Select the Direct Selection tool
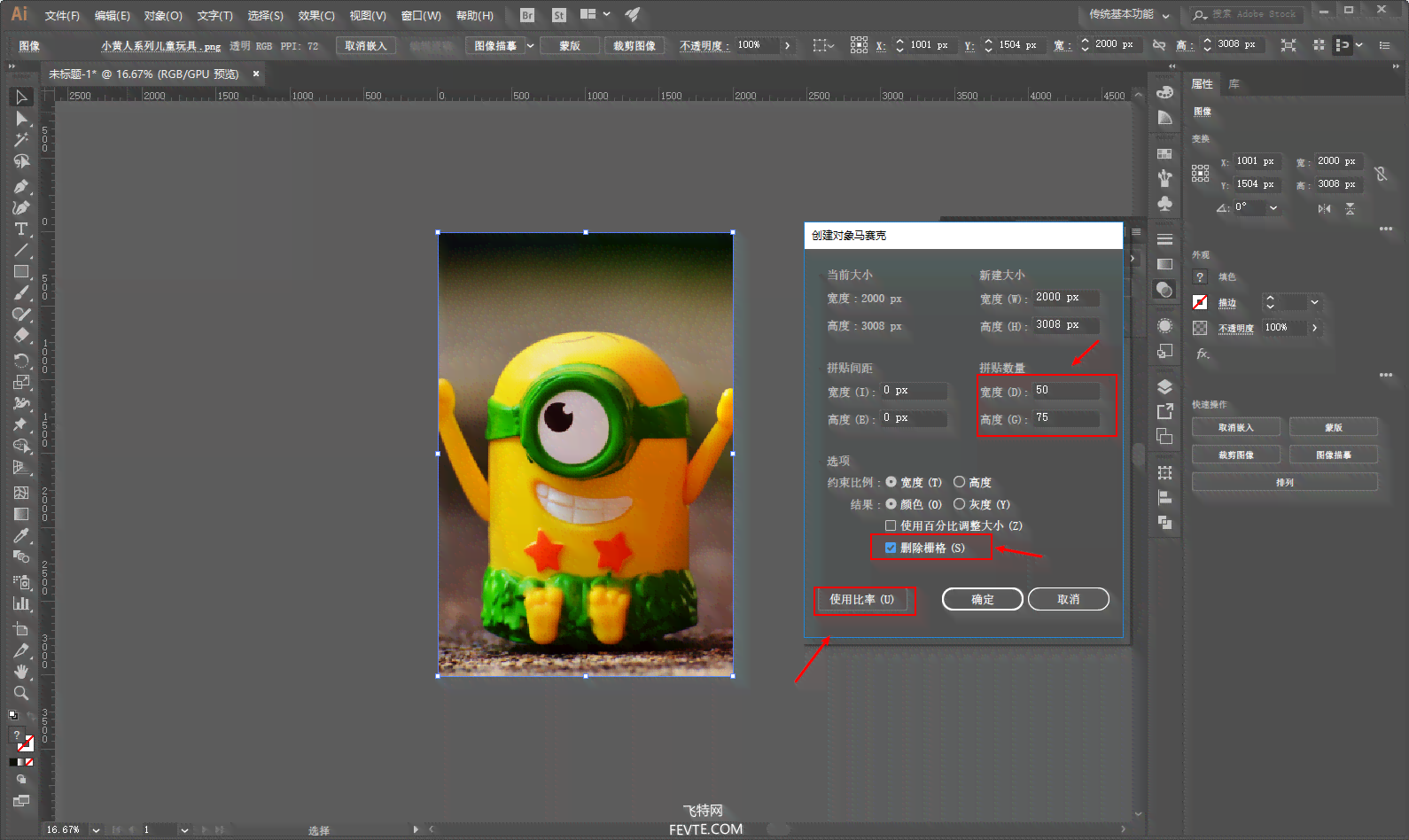The width and height of the screenshot is (1409, 840). pos(21,119)
